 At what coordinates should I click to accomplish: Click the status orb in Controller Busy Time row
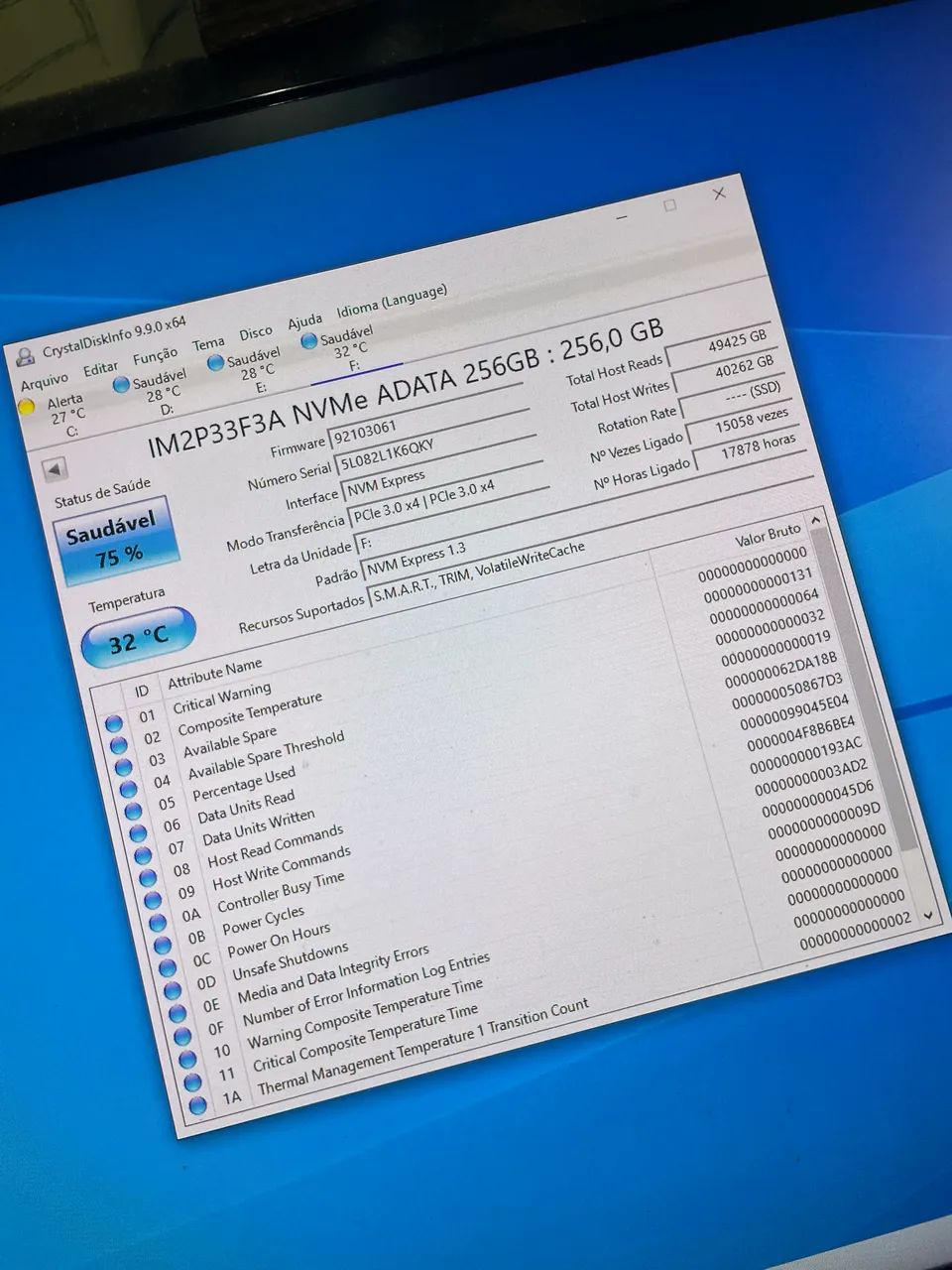[158, 923]
